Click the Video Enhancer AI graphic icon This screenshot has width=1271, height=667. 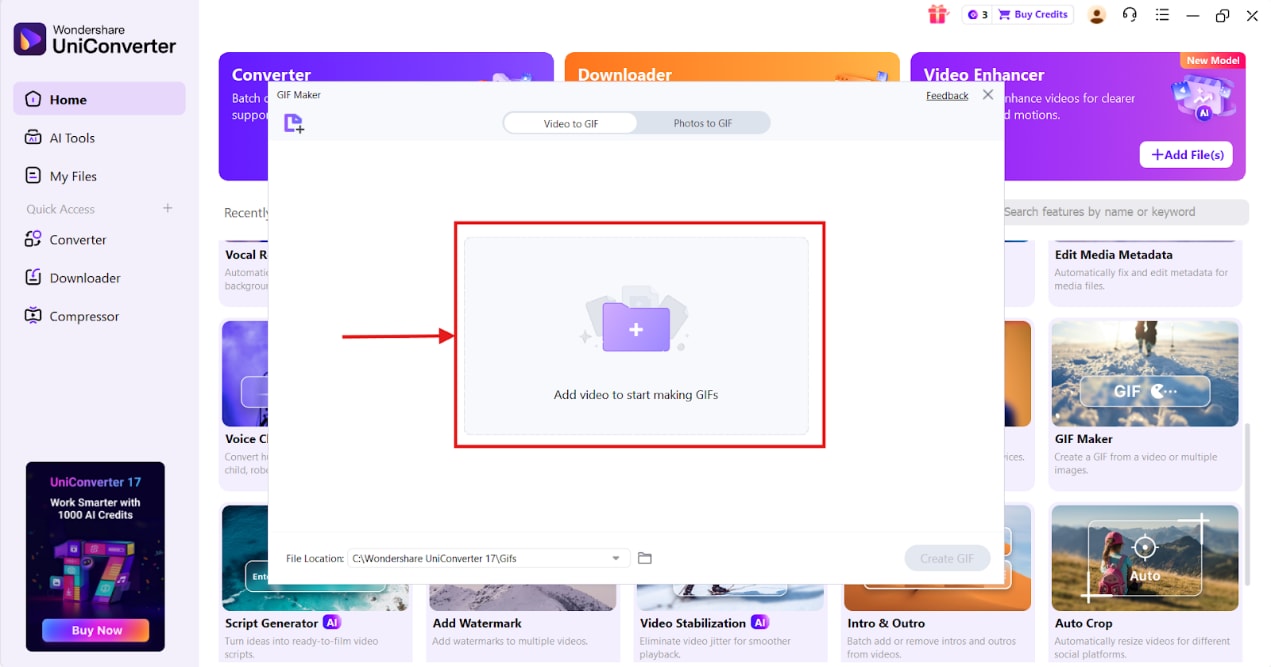point(1203,98)
